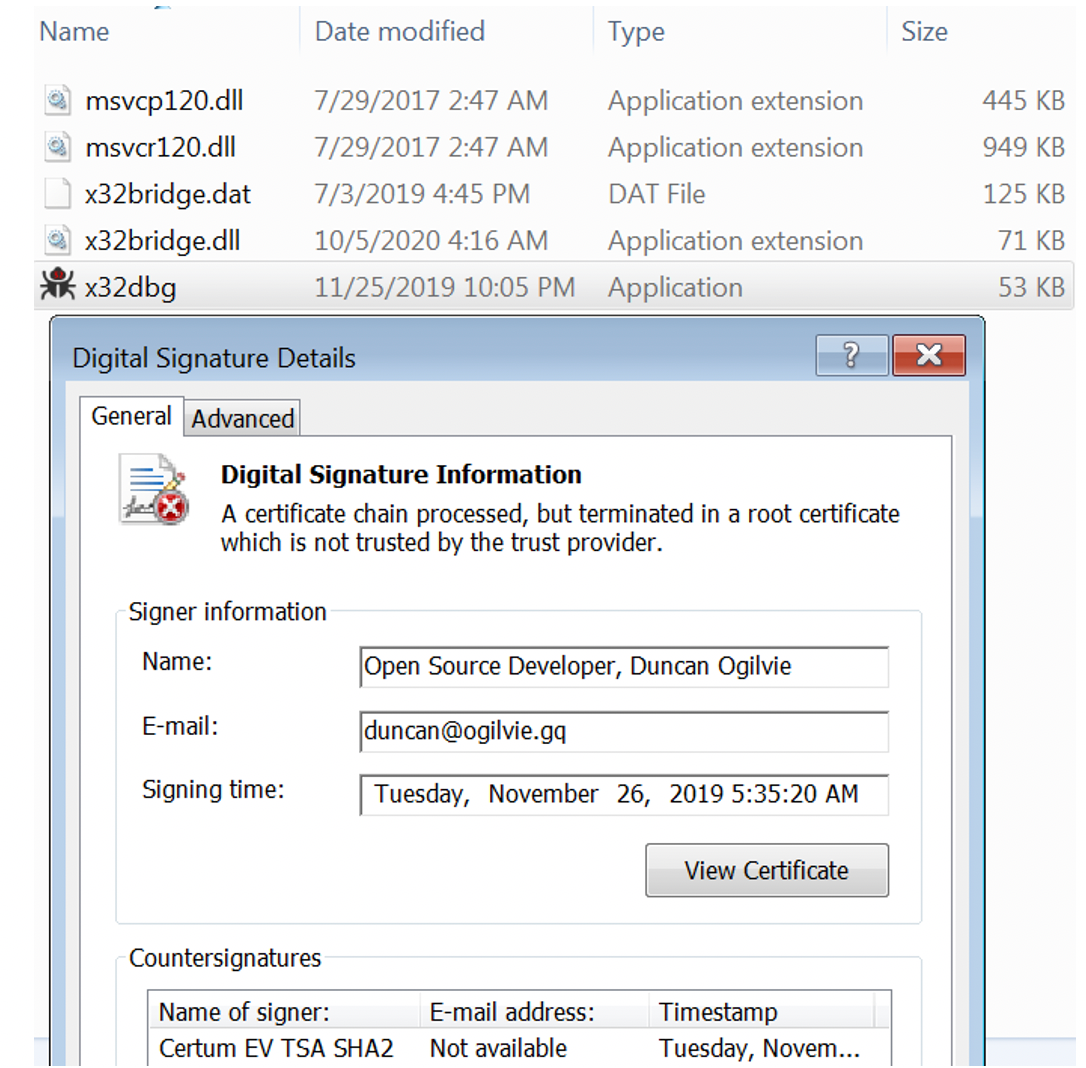This screenshot has width=1086, height=1068.
Task: Click the 'Tuesday, Novem...' timestamp cell
Action: (x=759, y=1048)
